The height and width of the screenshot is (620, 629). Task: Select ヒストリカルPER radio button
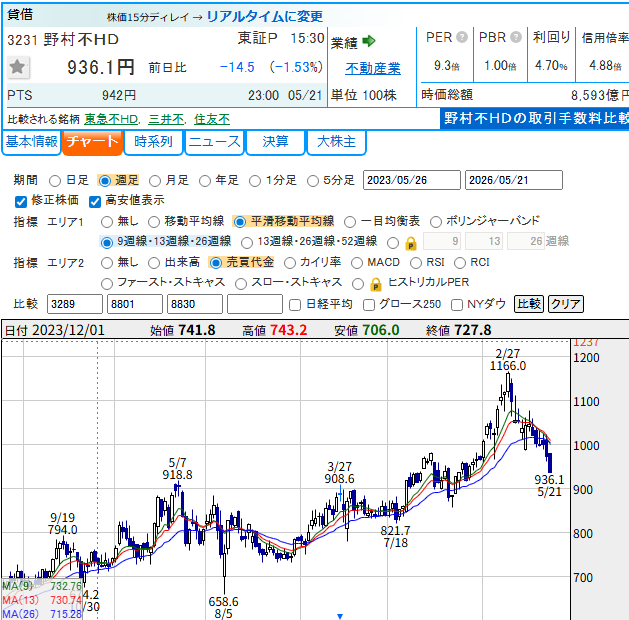click(358, 284)
